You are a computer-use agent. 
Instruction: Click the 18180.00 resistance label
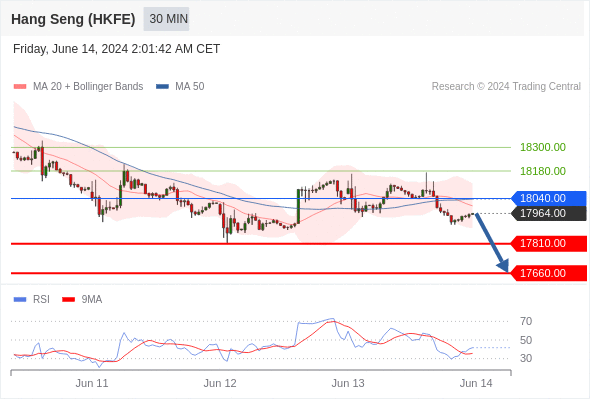(543, 171)
